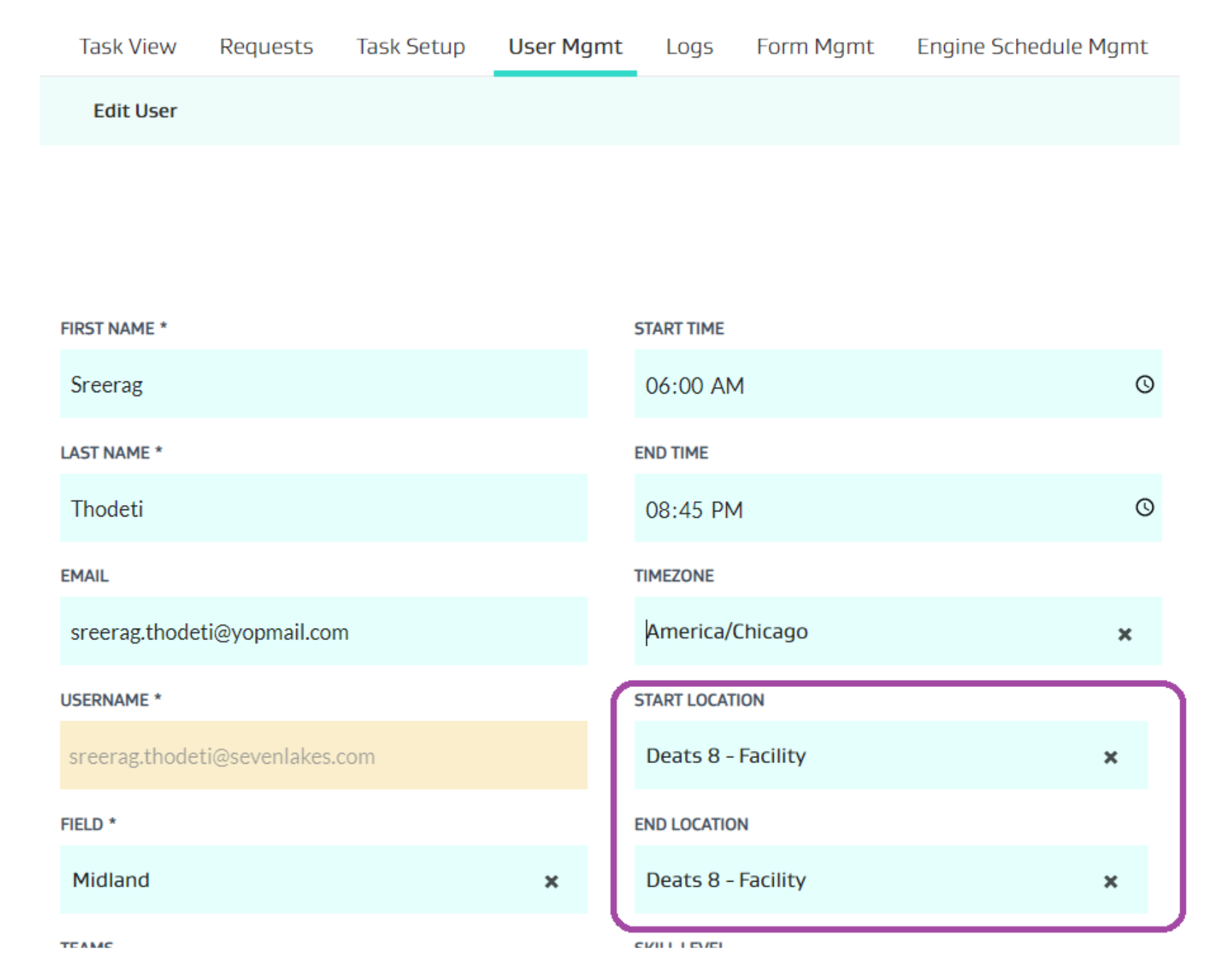1232x969 pixels.
Task: Switch to Form Mgmt tab
Action: [815, 47]
